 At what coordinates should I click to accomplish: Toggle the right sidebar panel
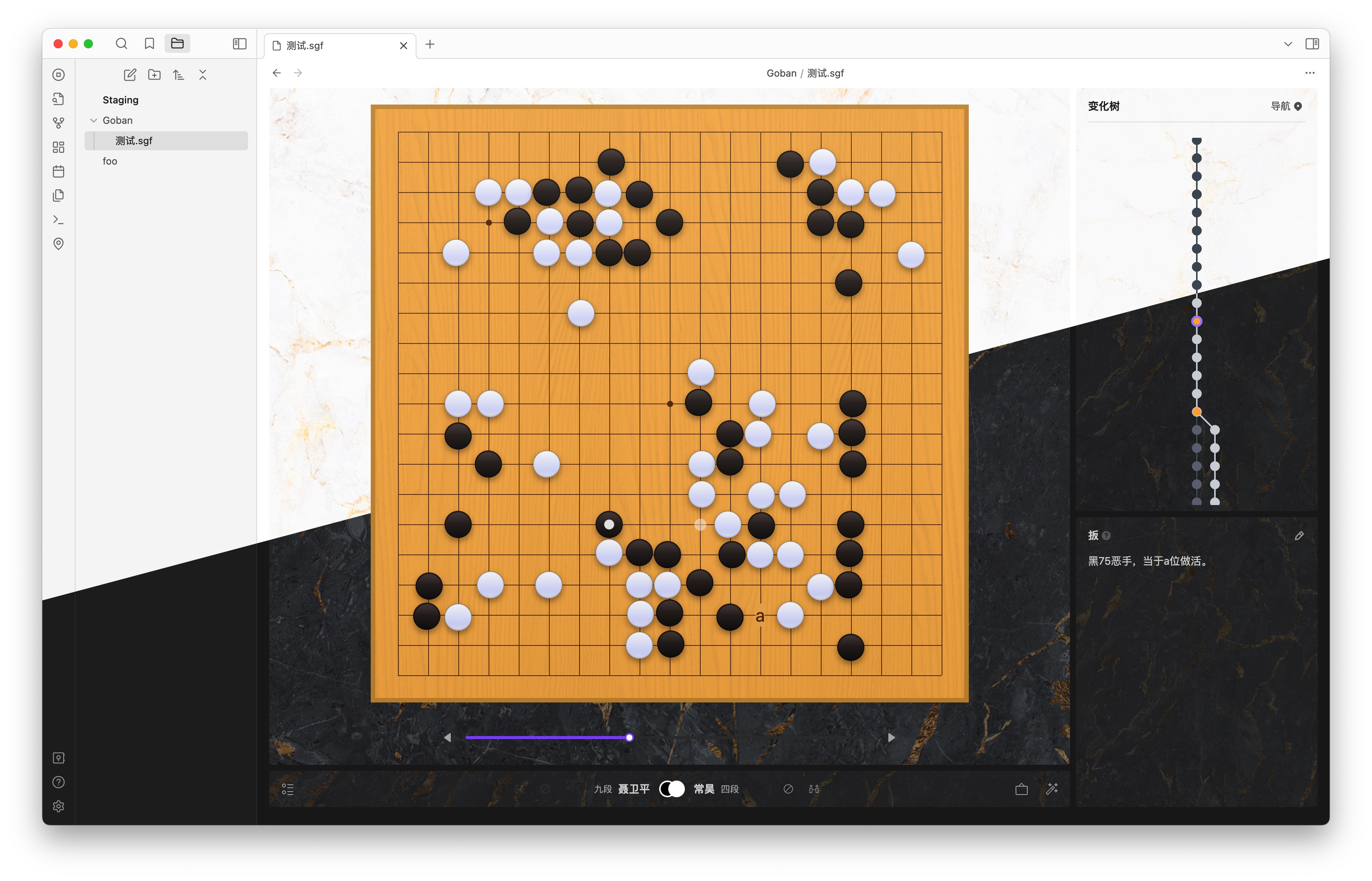1312,43
